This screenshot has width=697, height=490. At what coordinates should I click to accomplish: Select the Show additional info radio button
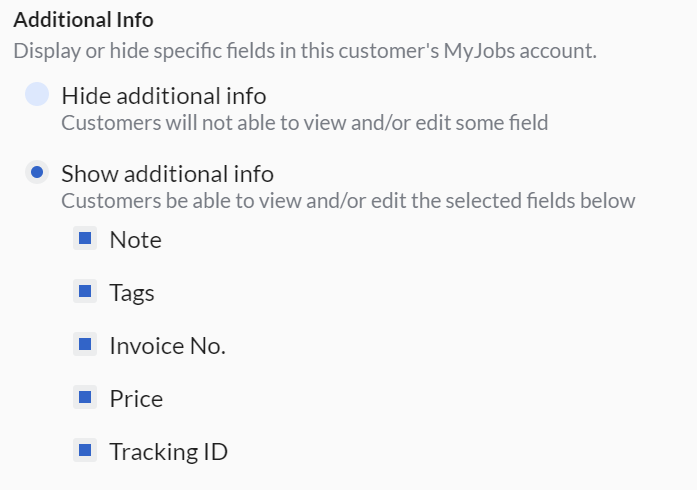(37, 172)
